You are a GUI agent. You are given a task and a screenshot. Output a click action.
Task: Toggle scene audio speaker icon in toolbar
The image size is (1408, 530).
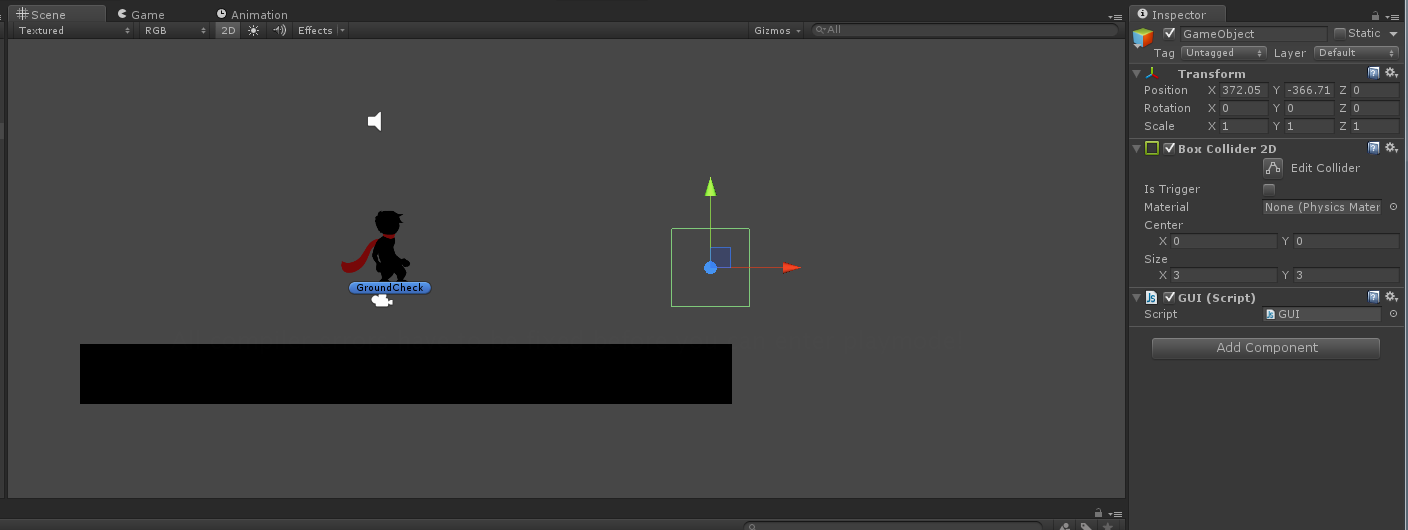(279, 30)
